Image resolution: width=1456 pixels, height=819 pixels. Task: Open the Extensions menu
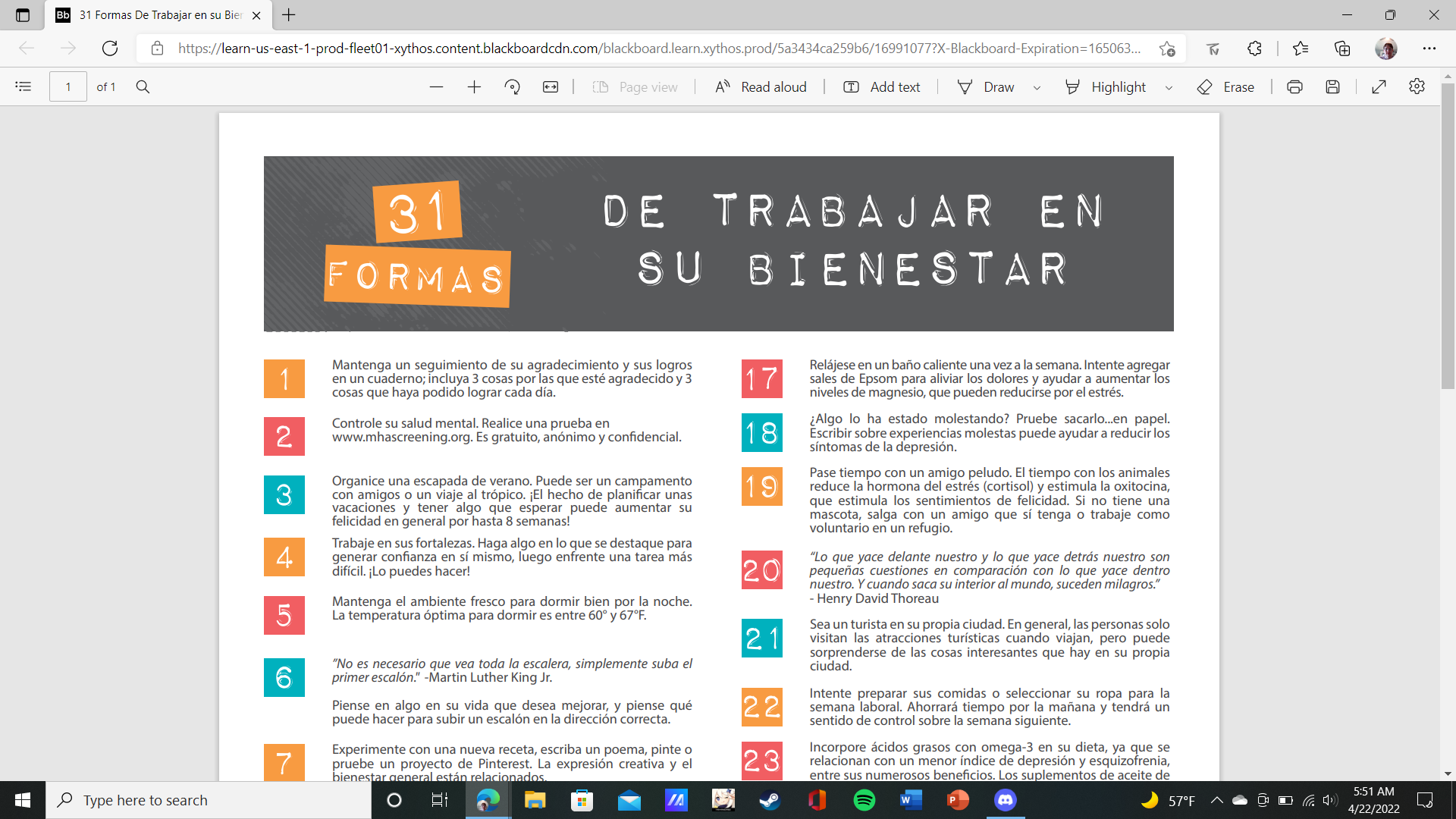coord(1254,49)
